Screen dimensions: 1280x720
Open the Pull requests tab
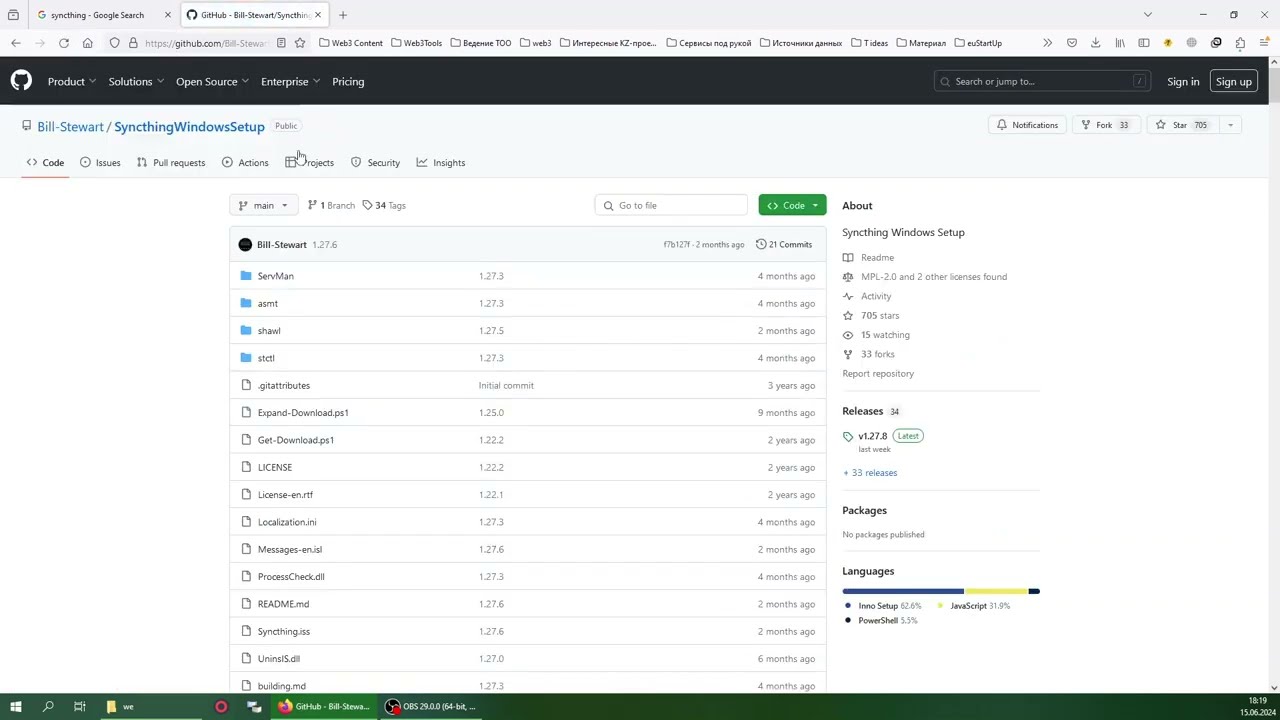click(x=171, y=162)
